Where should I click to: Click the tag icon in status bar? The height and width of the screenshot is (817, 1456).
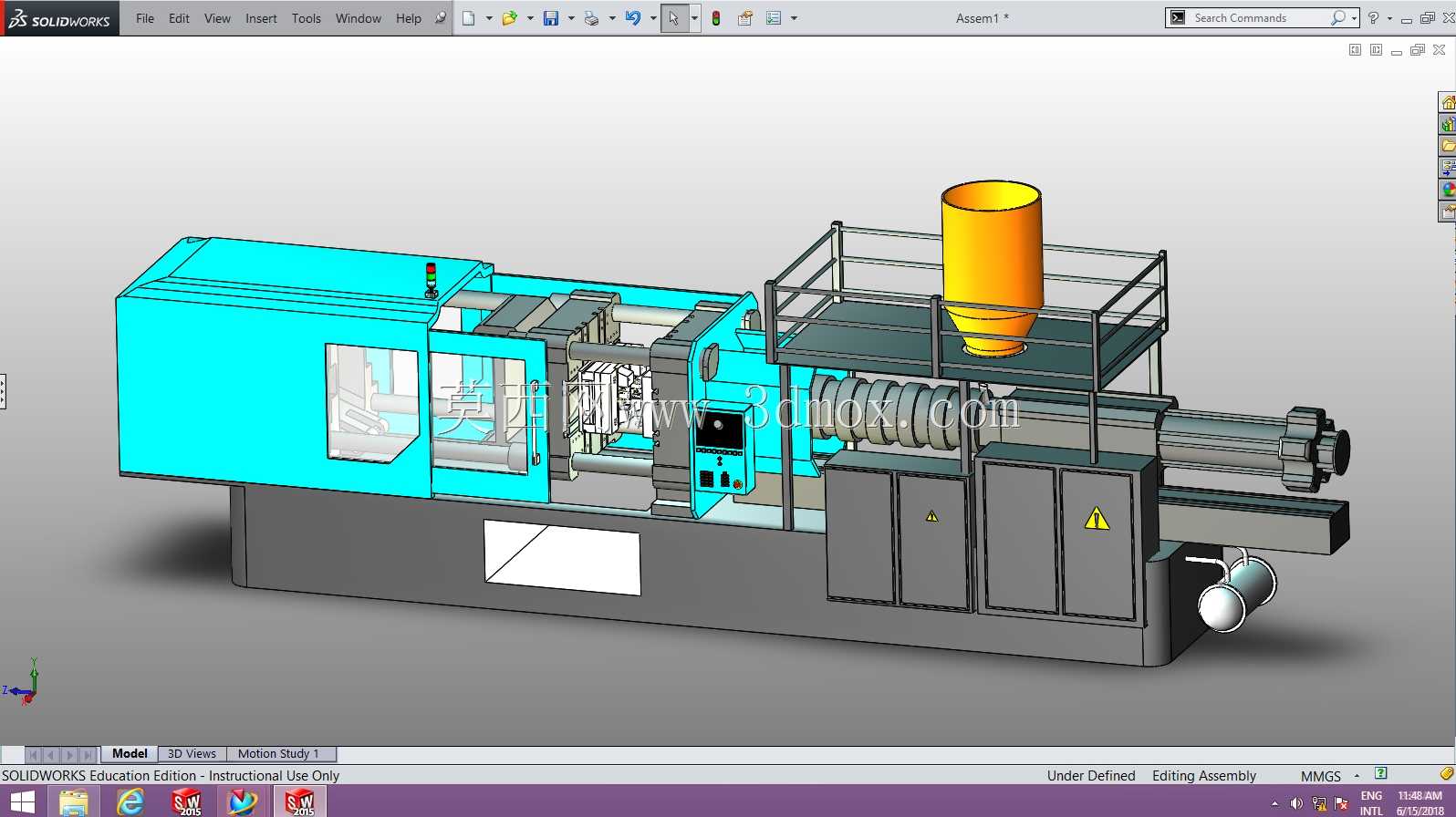[x=1446, y=774]
